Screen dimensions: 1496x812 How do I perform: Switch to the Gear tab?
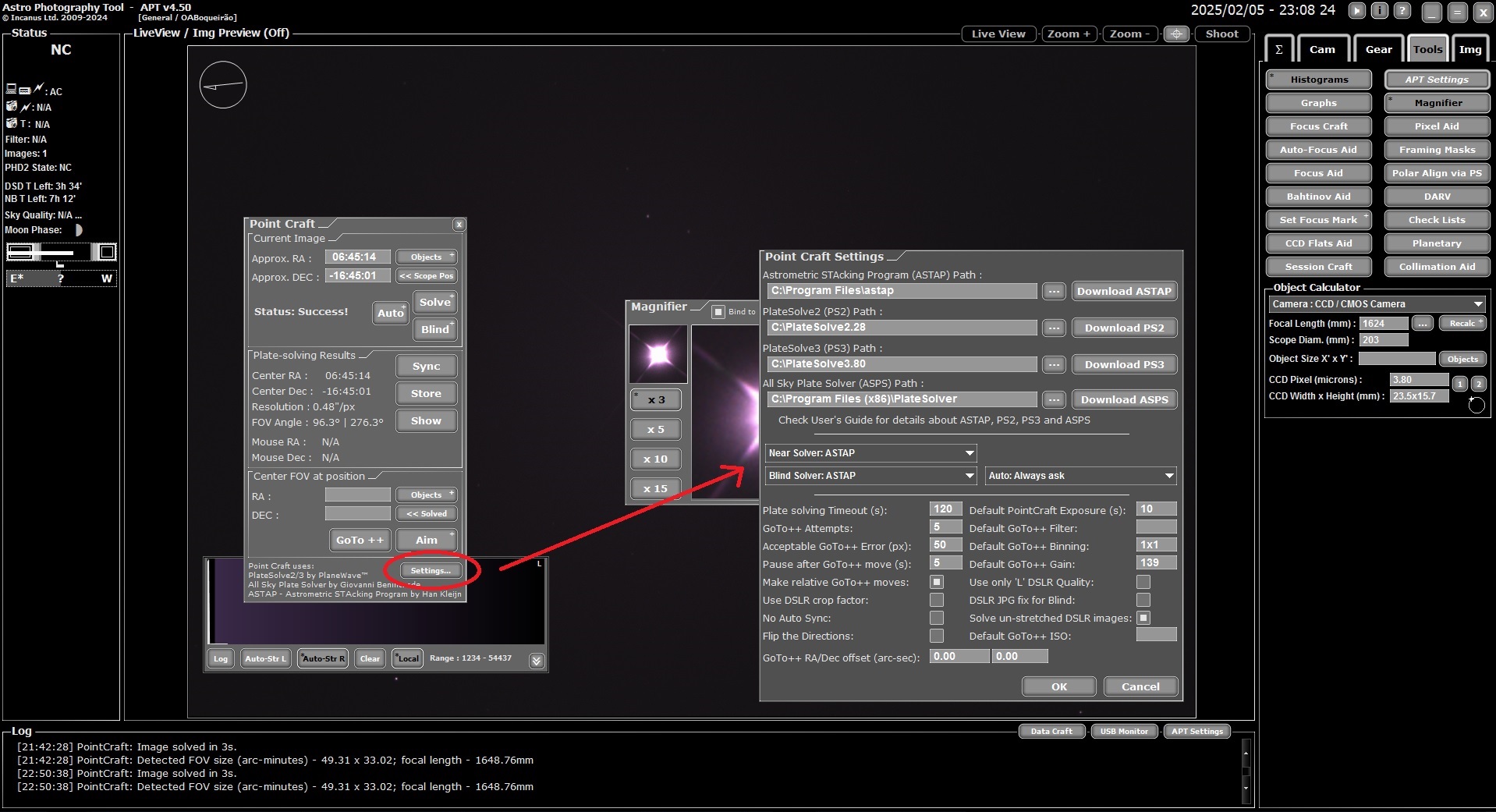tap(1378, 49)
